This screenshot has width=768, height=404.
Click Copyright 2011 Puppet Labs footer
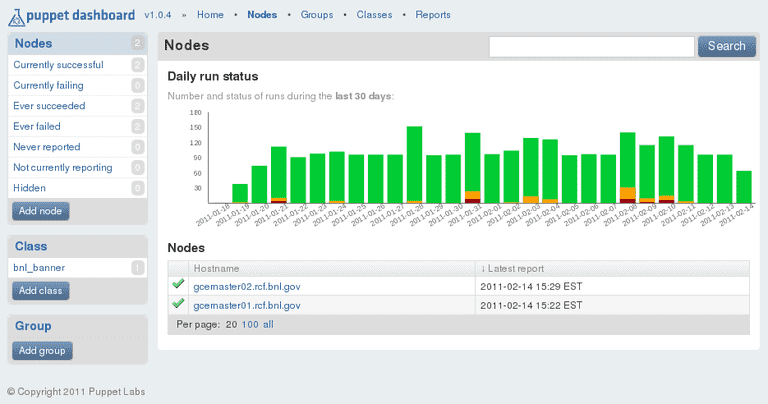point(76,392)
